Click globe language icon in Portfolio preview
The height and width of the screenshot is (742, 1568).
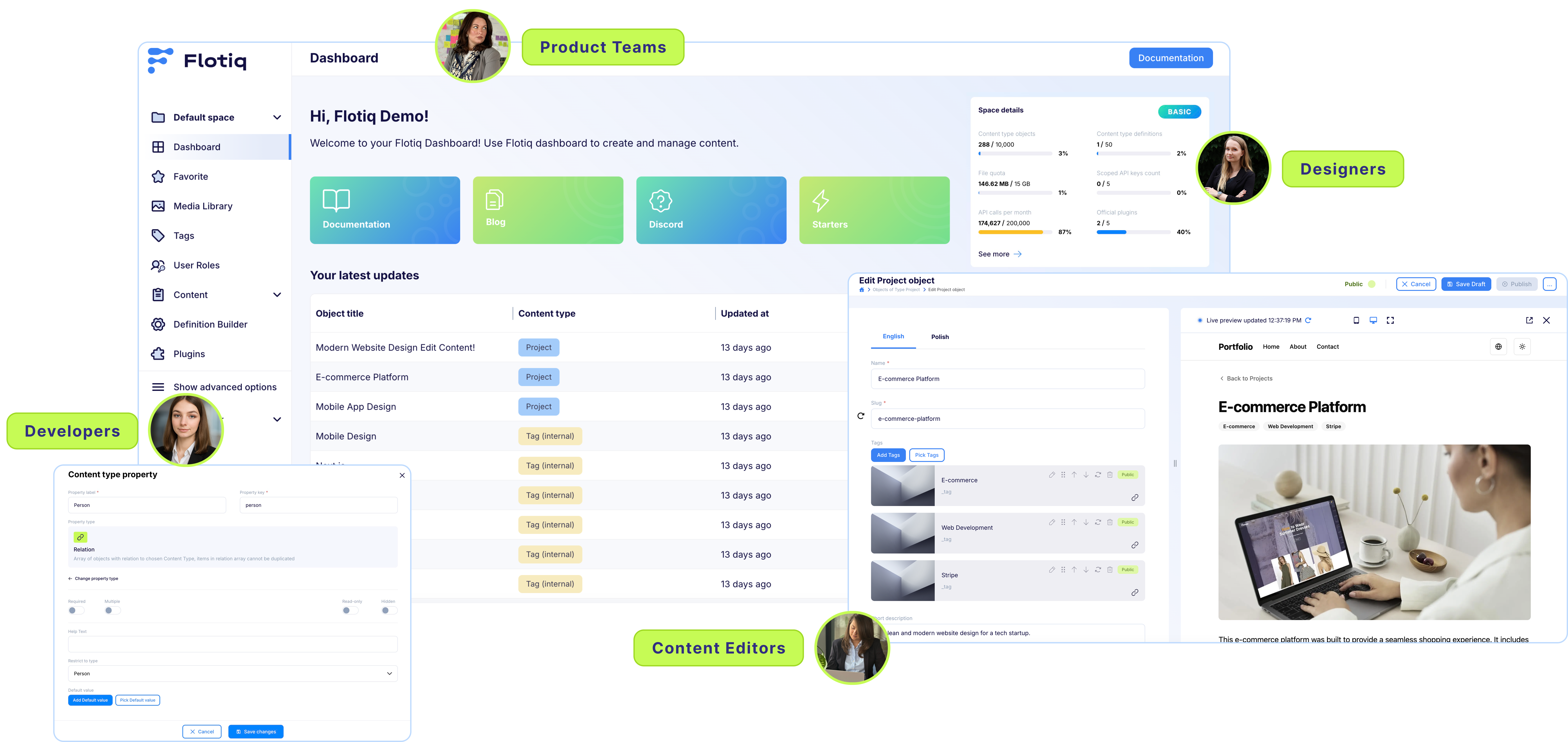pos(1499,347)
